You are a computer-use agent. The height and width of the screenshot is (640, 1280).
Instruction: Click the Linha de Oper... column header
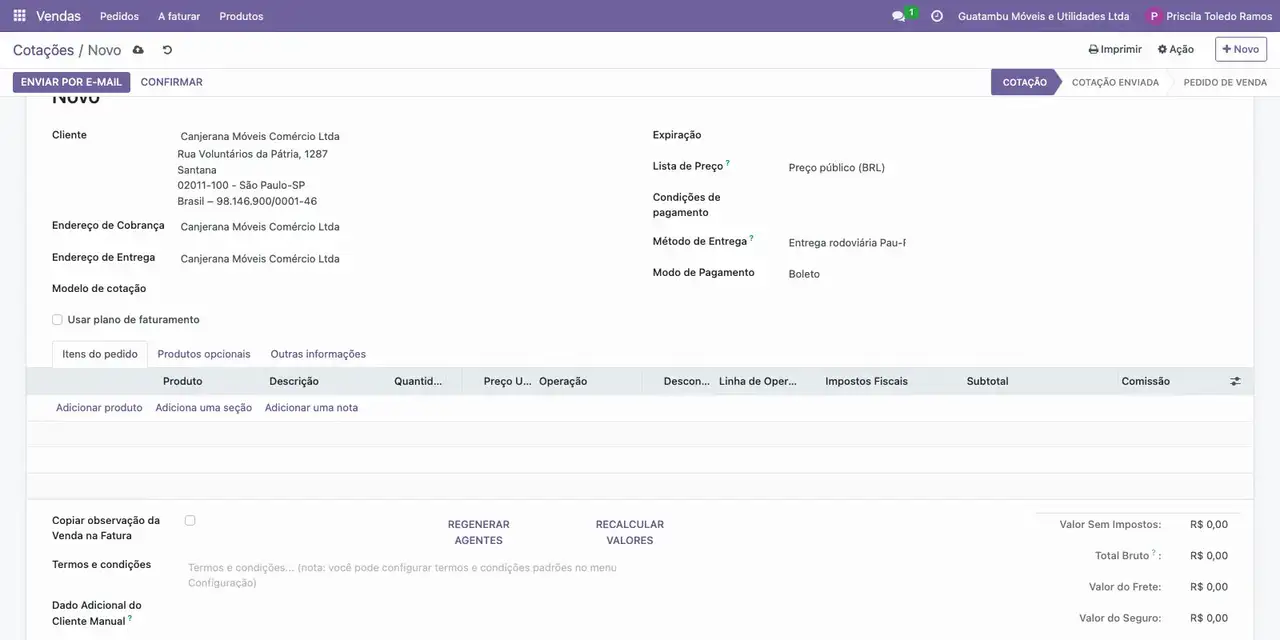point(758,381)
